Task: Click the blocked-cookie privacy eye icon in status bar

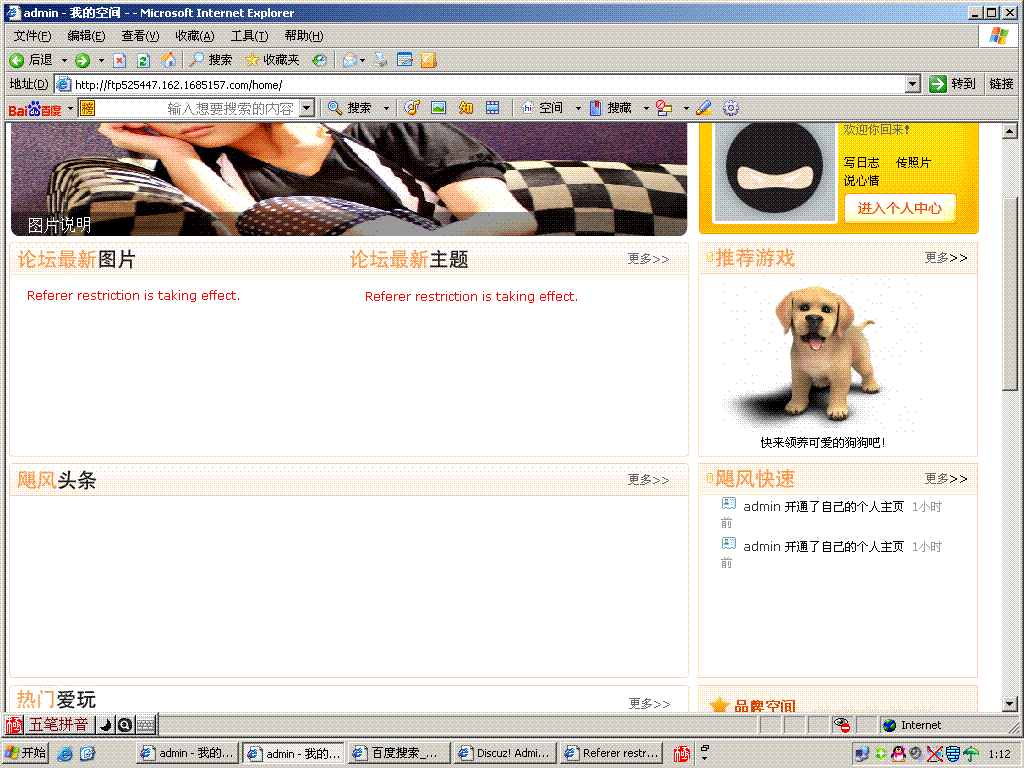Action: 842,725
